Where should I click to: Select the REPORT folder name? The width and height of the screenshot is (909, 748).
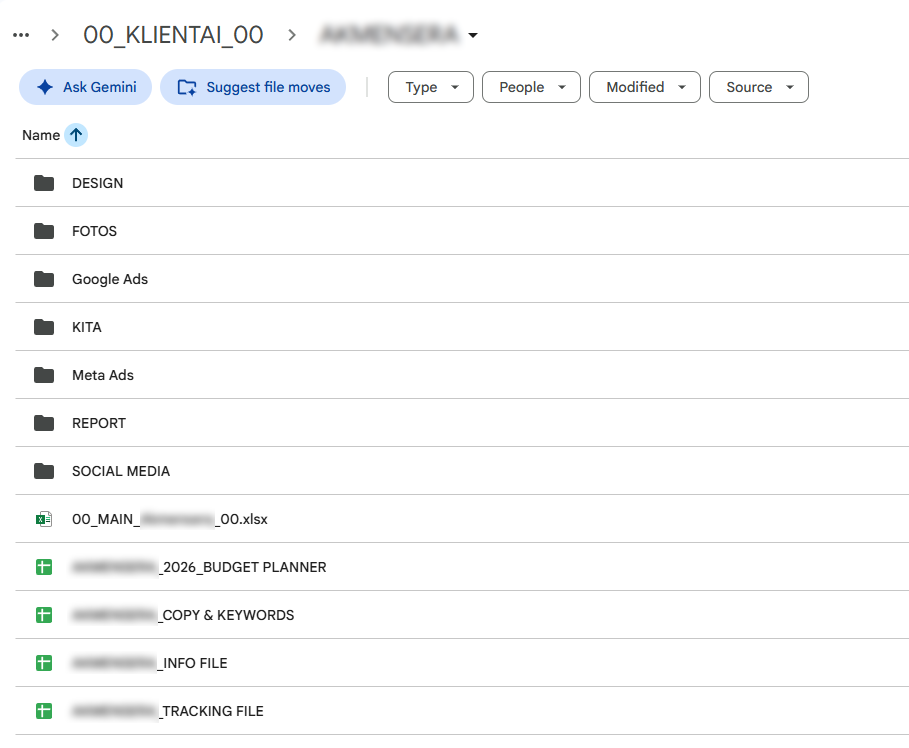click(x=99, y=423)
